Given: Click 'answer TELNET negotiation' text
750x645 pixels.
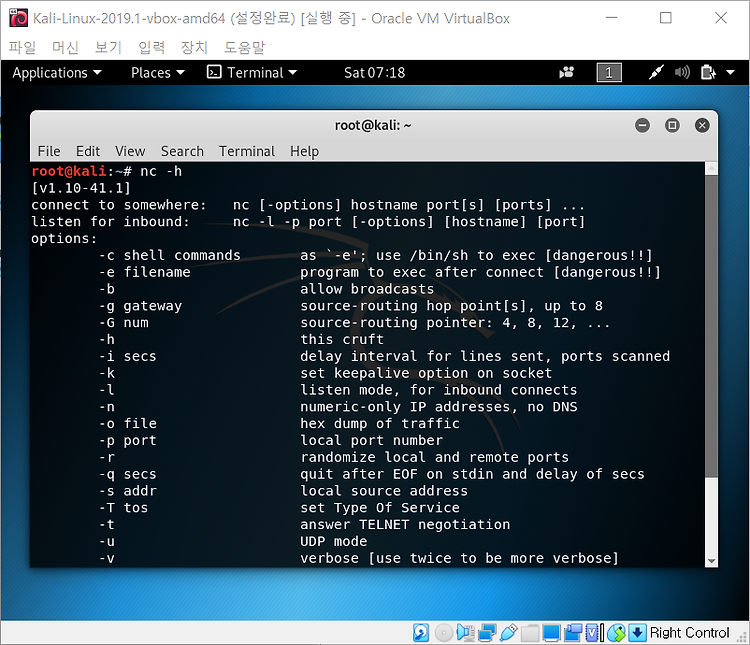Looking at the screenshot, I should tap(405, 524).
